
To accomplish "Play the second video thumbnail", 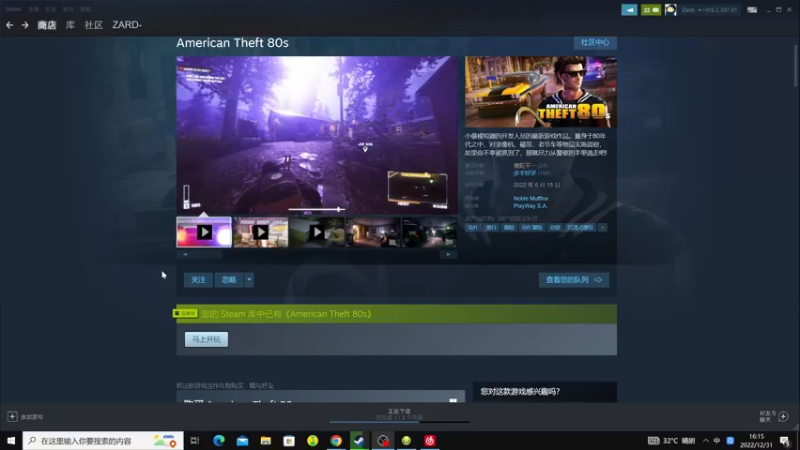I will tap(261, 232).
